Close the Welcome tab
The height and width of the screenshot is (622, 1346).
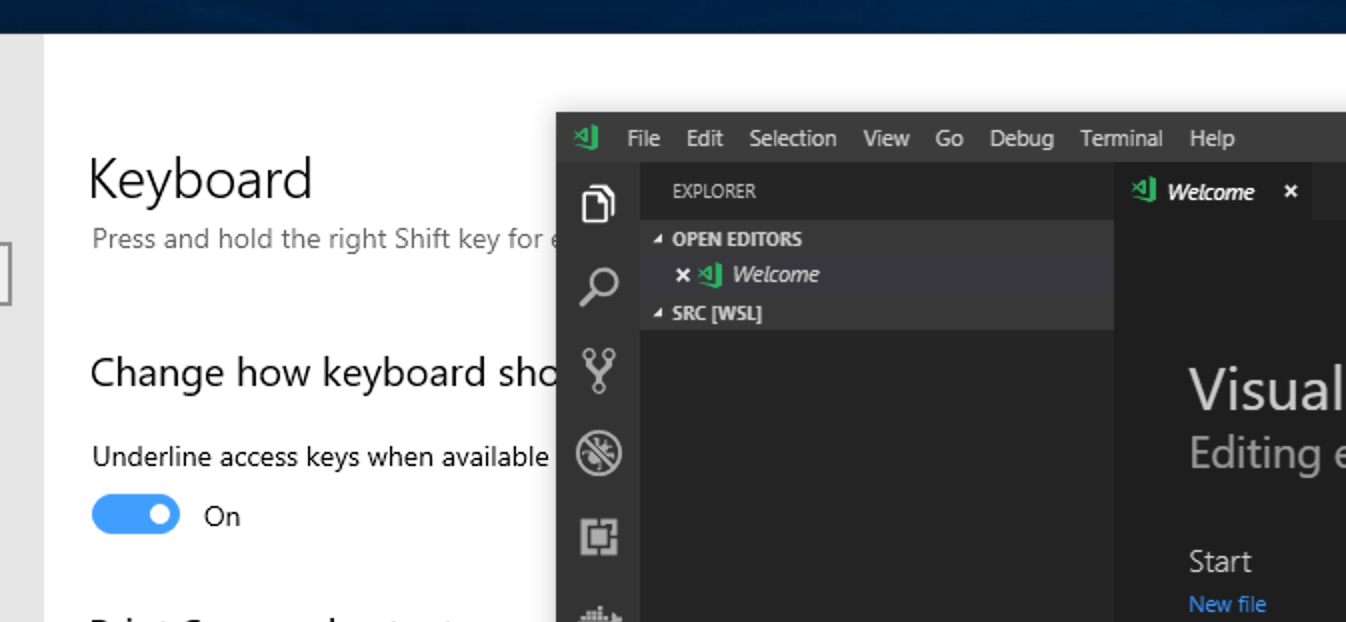click(1290, 192)
